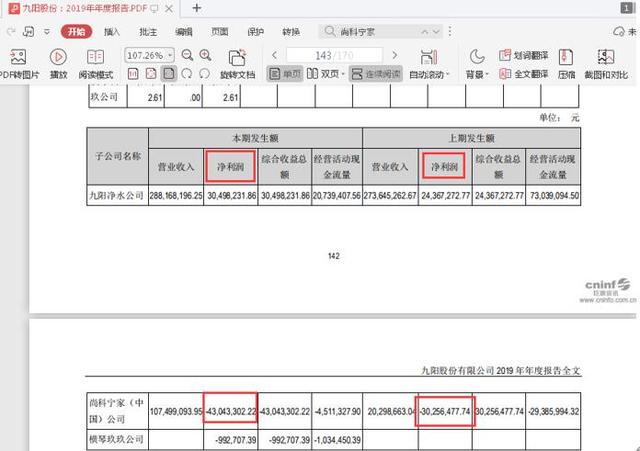640x451 pixels.
Task: Open the 保护 tab
Action: pyautogui.click(x=256, y=32)
